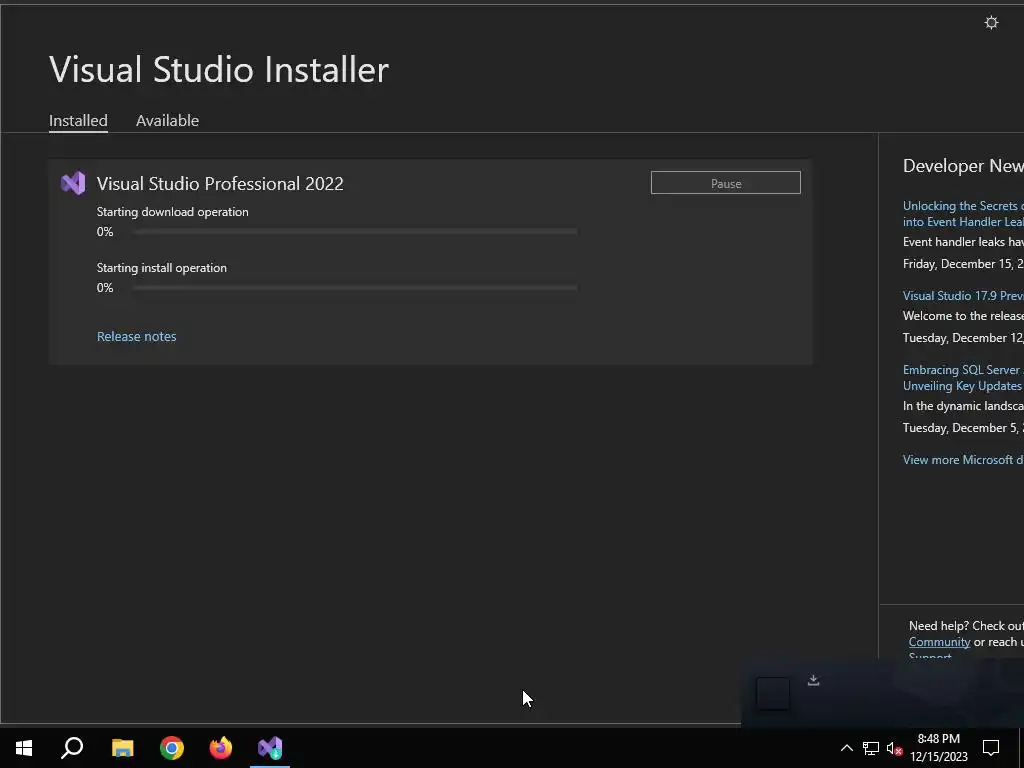This screenshot has width=1024, height=768.
Task: Switch to the Installed tab
Action: [x=78, y=121]
